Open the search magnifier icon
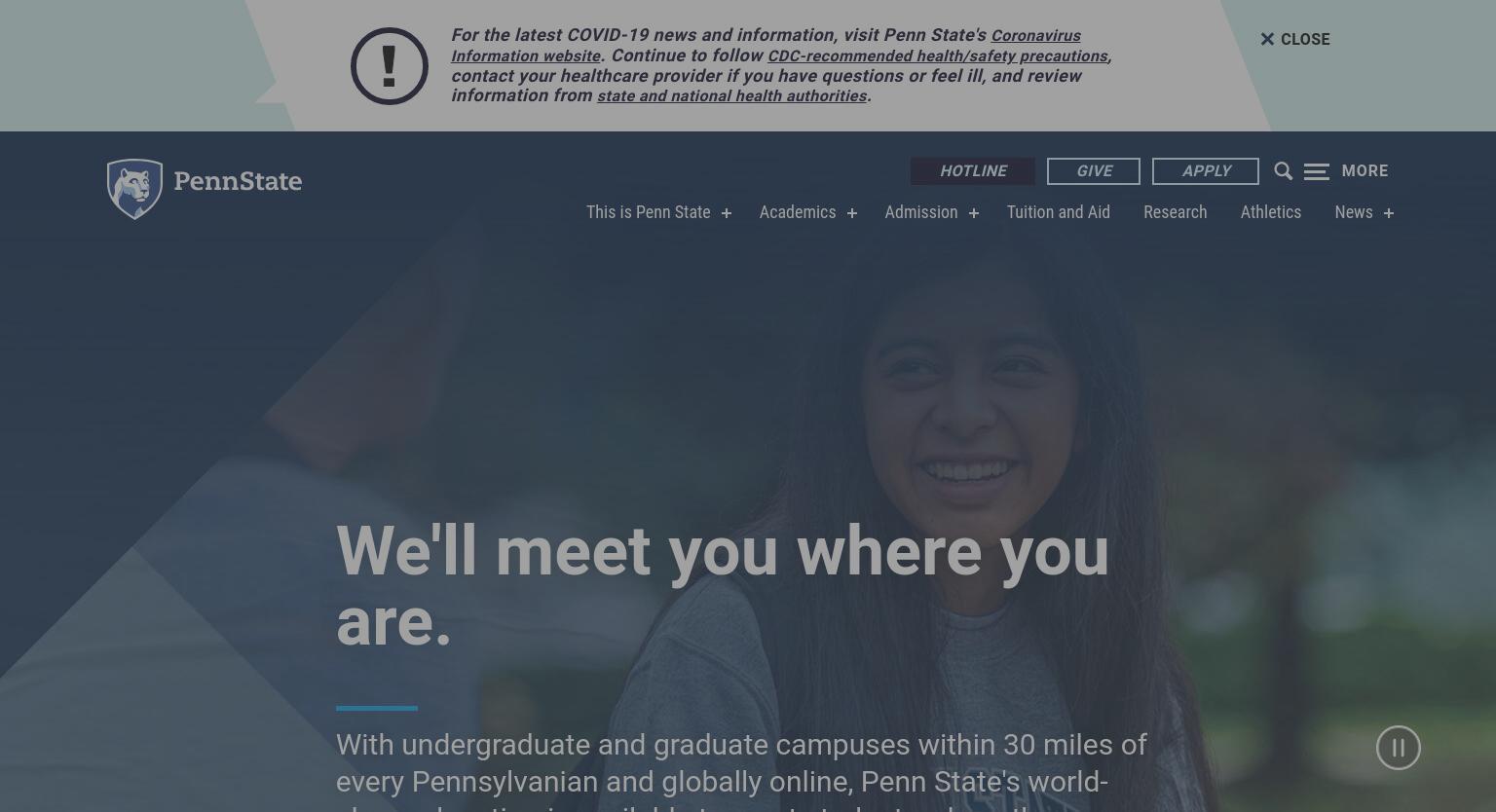 1283,171
